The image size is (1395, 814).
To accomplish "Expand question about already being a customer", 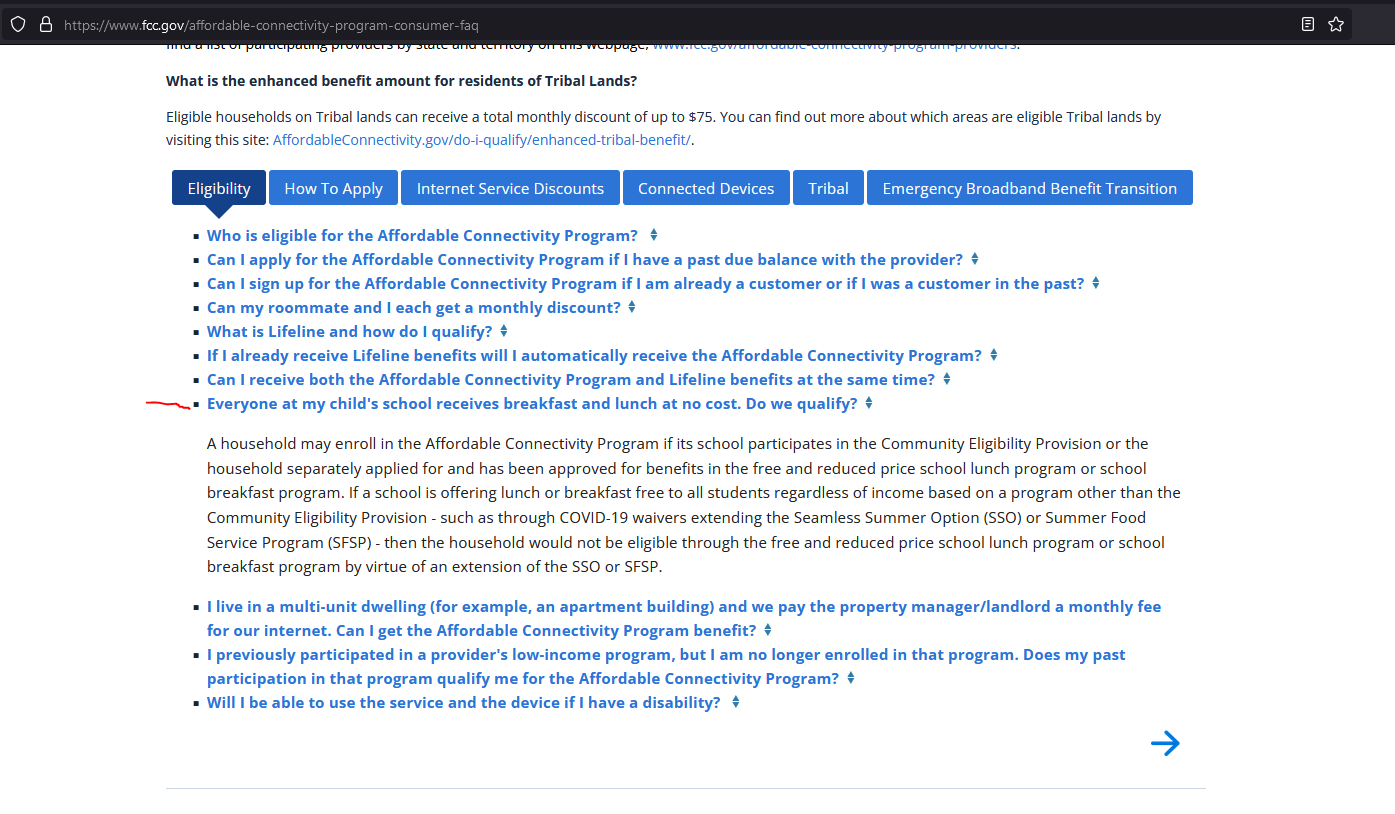I will (645, 284).
